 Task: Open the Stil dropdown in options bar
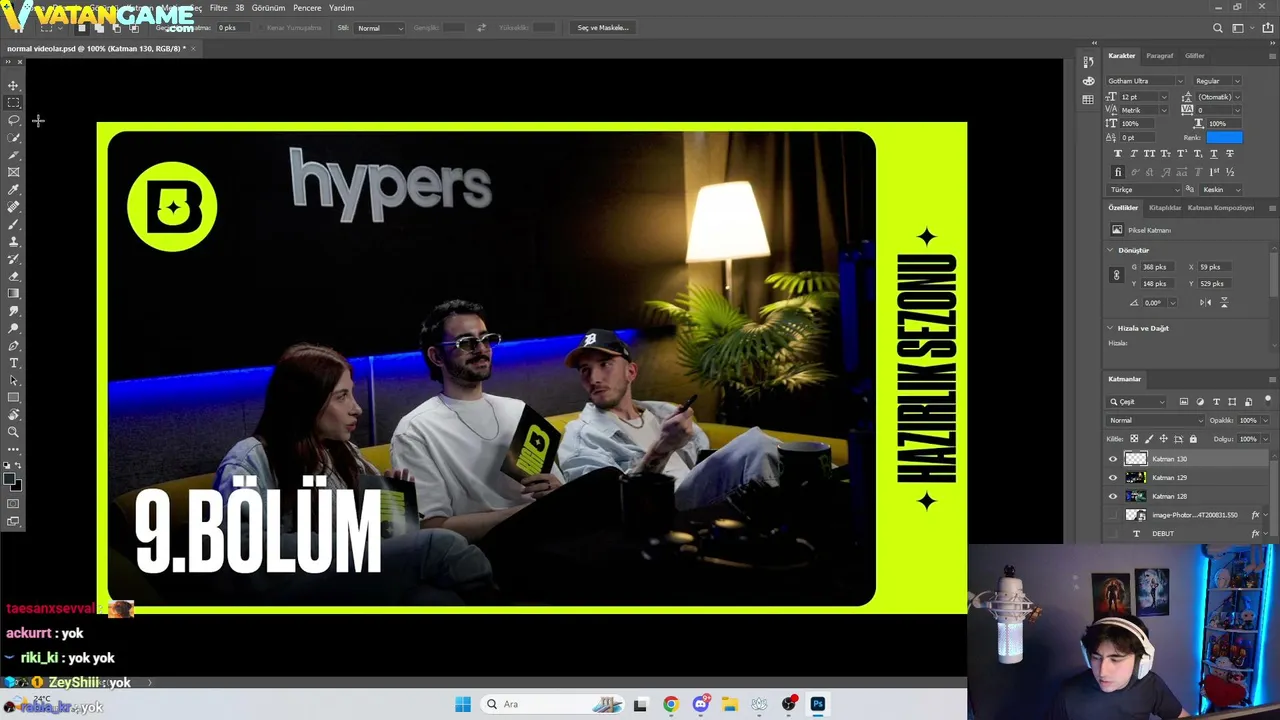tap(380, 28)
